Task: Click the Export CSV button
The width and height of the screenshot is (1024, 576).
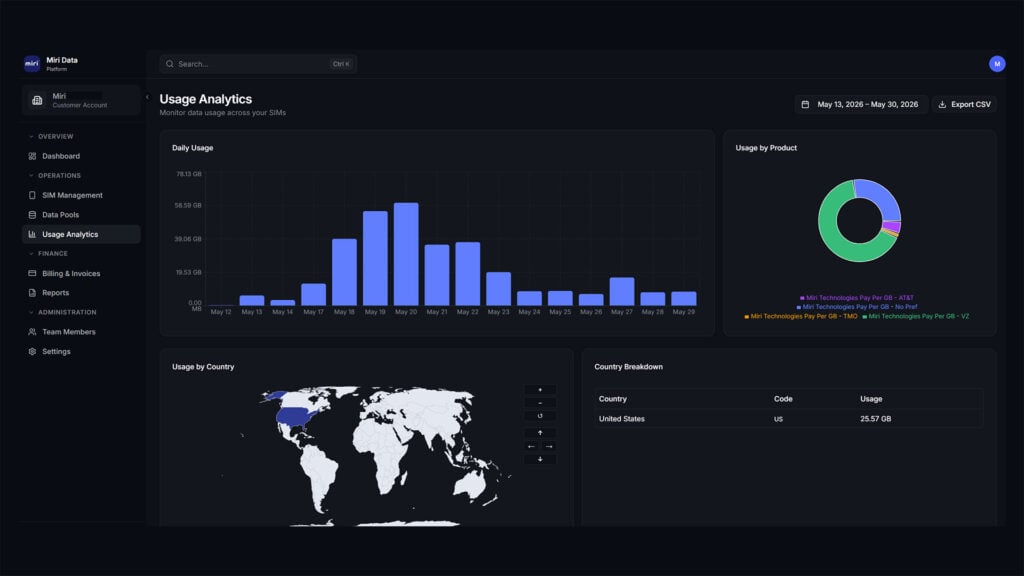Action: tap(964, 104)
